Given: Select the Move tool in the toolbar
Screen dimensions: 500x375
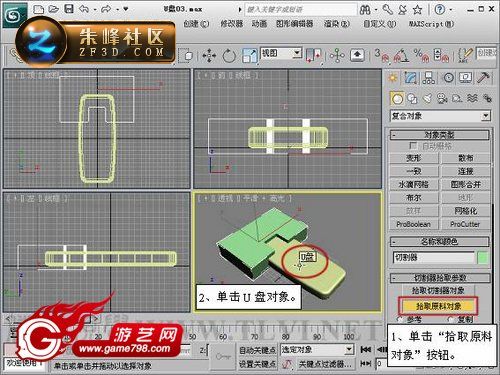Looking at the screenshot, I should 209,55.
